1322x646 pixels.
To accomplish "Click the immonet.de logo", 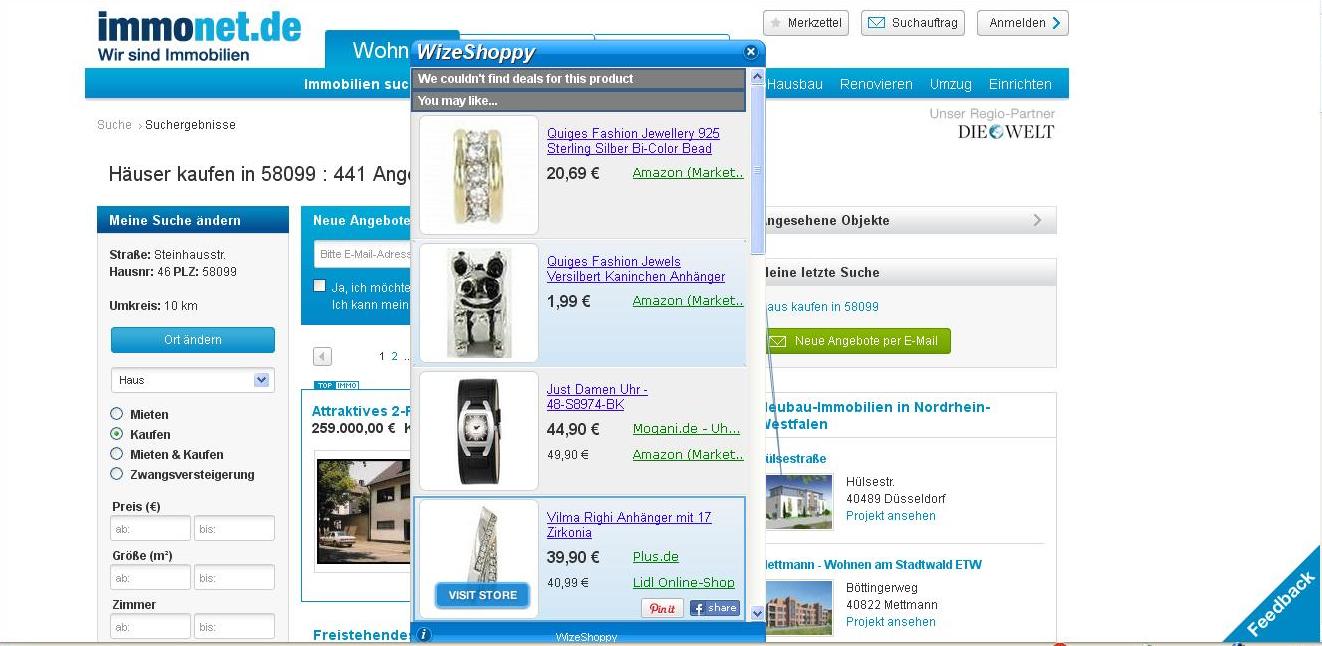I will coord(199,36).
